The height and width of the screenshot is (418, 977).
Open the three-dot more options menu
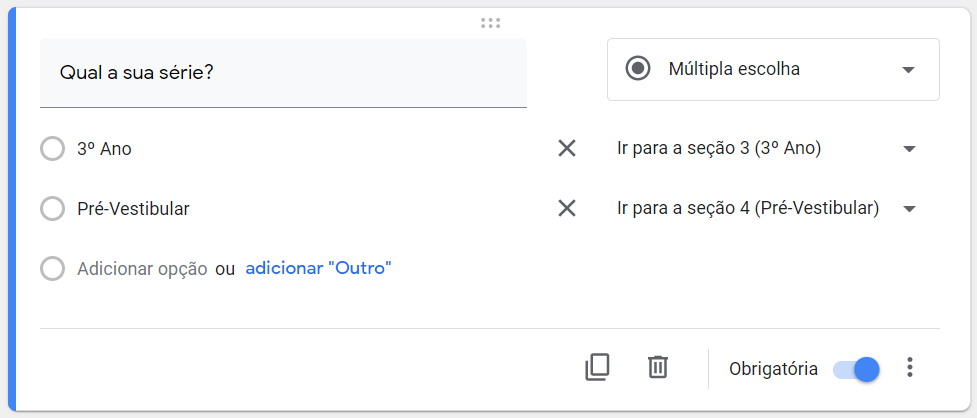pos(909,368)
